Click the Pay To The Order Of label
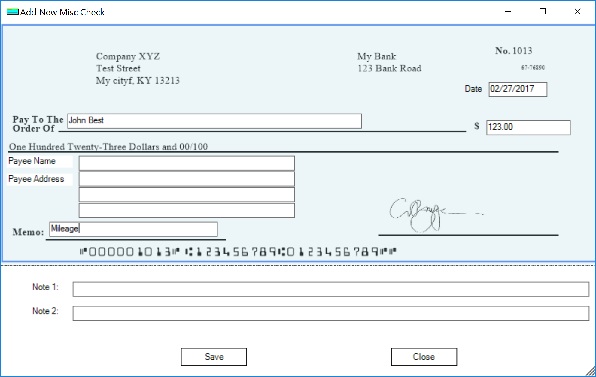 coord(38,124)
